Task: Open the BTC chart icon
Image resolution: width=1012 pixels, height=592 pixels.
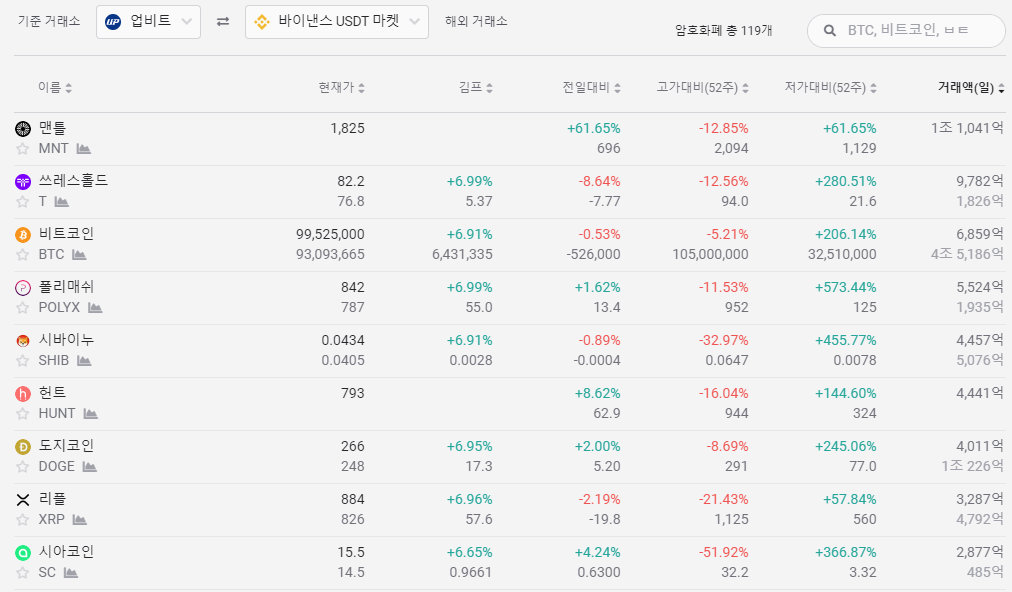Action: (x=79, y=255)
